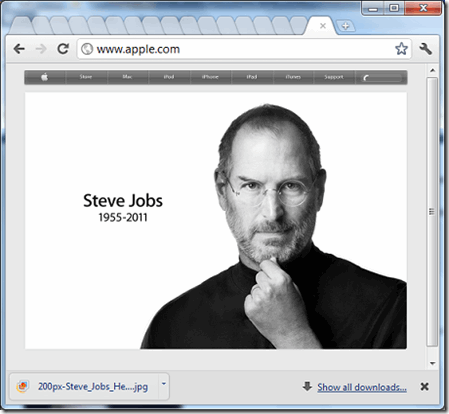The width and height of the screenshot is (449, 414).
Task: Open the Support section in Apple nav
Action: point(334,77)
